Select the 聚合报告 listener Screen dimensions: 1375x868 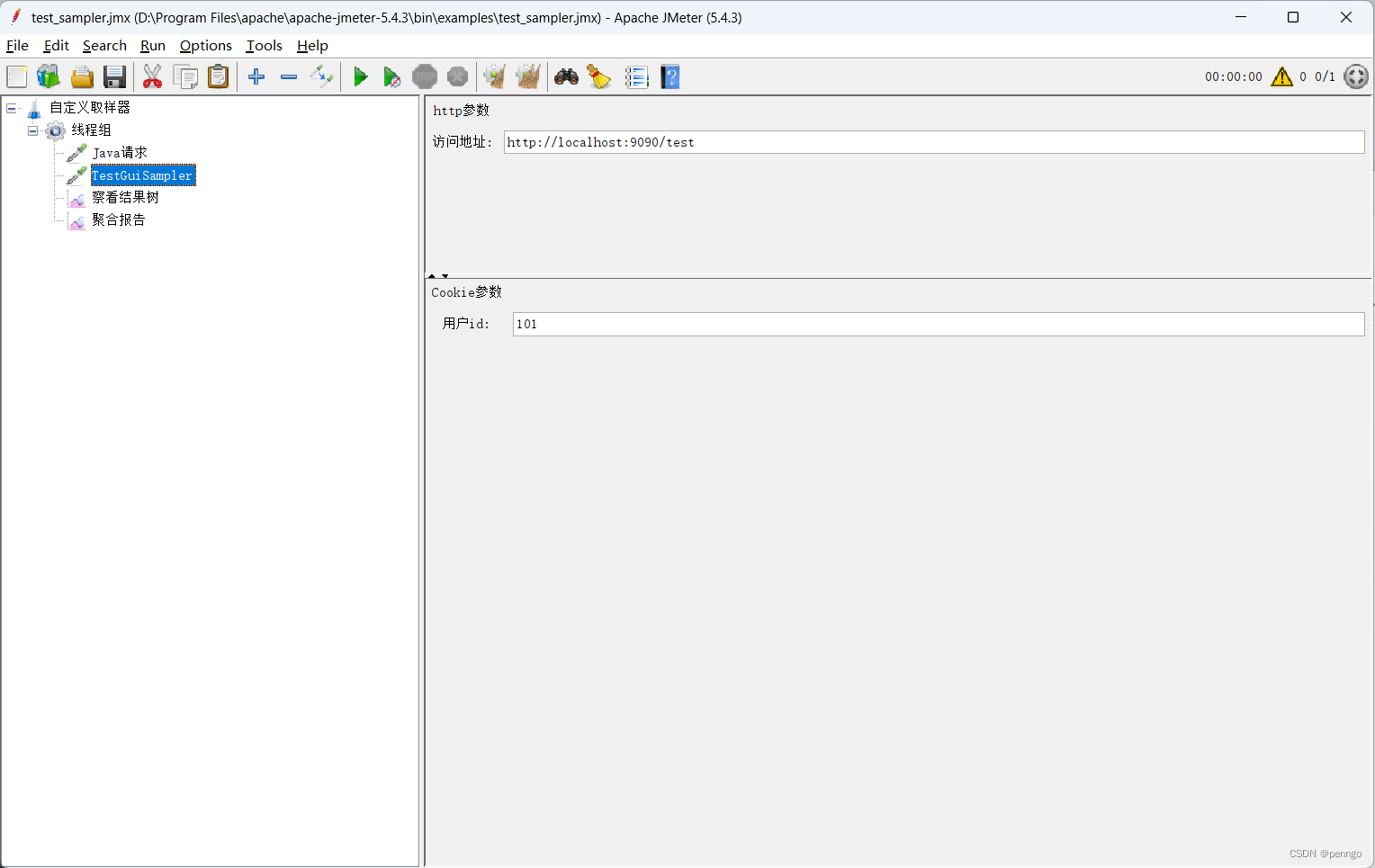(119, 220)
